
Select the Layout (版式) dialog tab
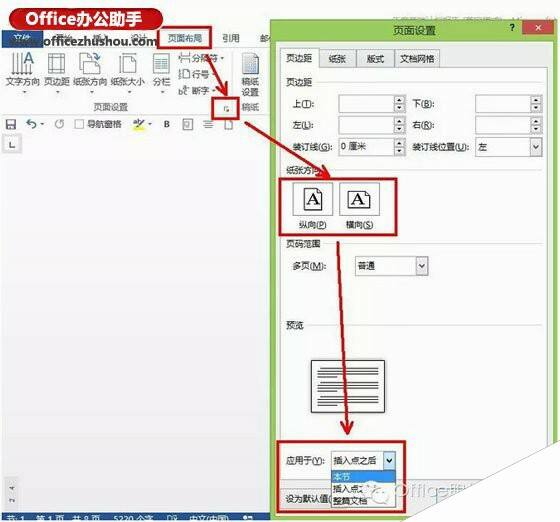coord(375,59)
